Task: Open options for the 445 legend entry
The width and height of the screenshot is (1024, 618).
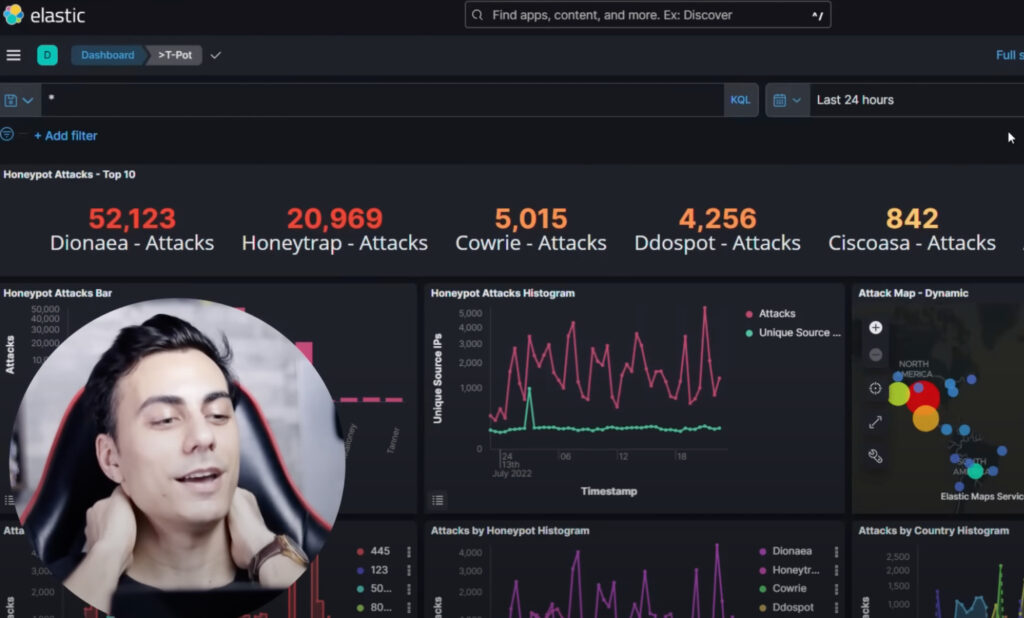Action: coord(409,551)
